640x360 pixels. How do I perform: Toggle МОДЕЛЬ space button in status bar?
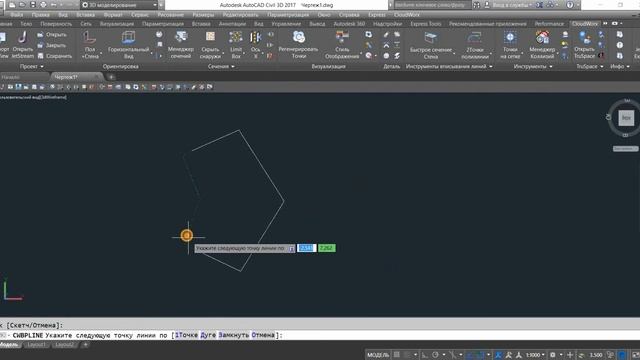[378, 355]
